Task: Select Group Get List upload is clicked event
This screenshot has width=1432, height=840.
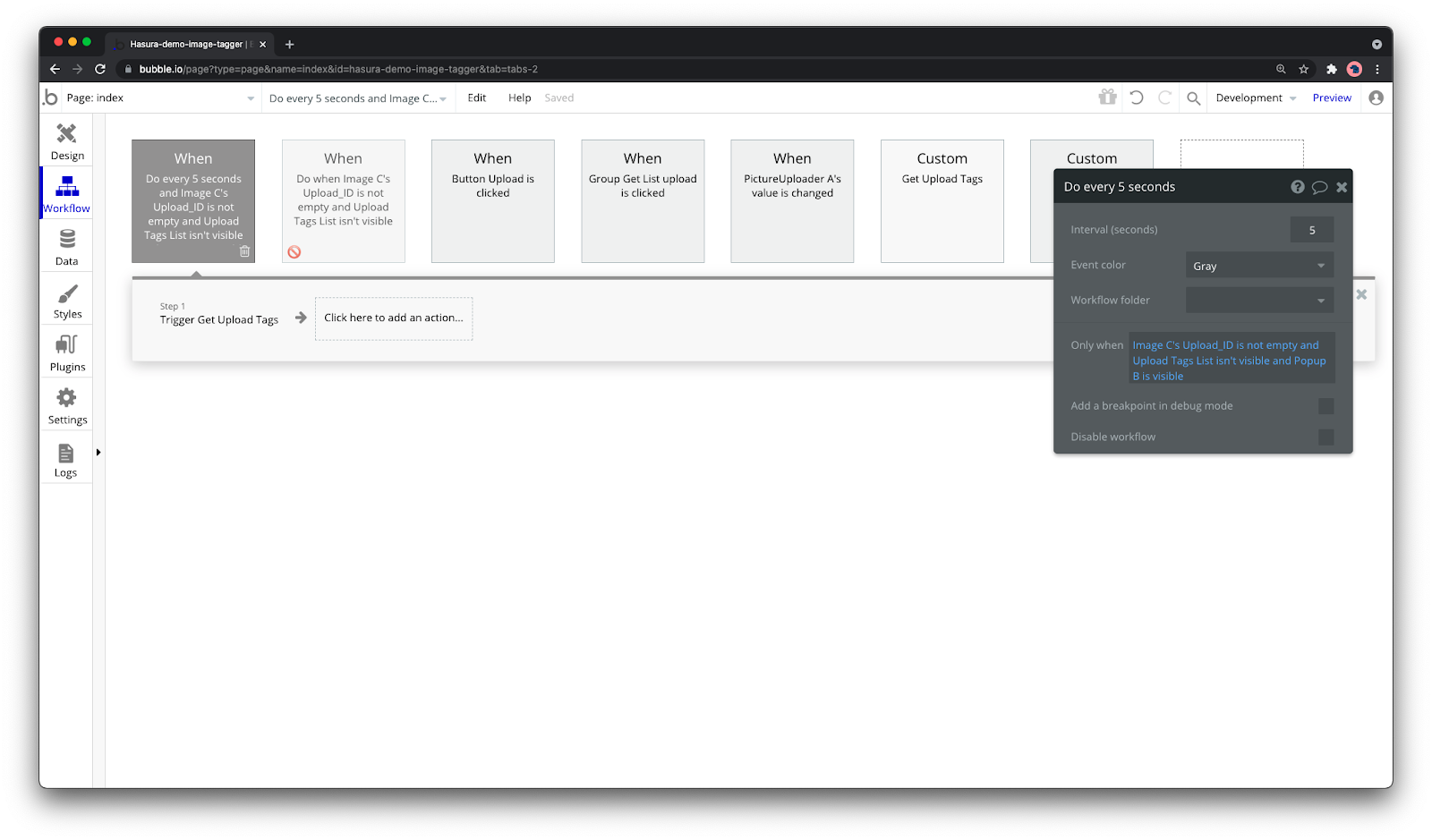Action: click(643, 201)
